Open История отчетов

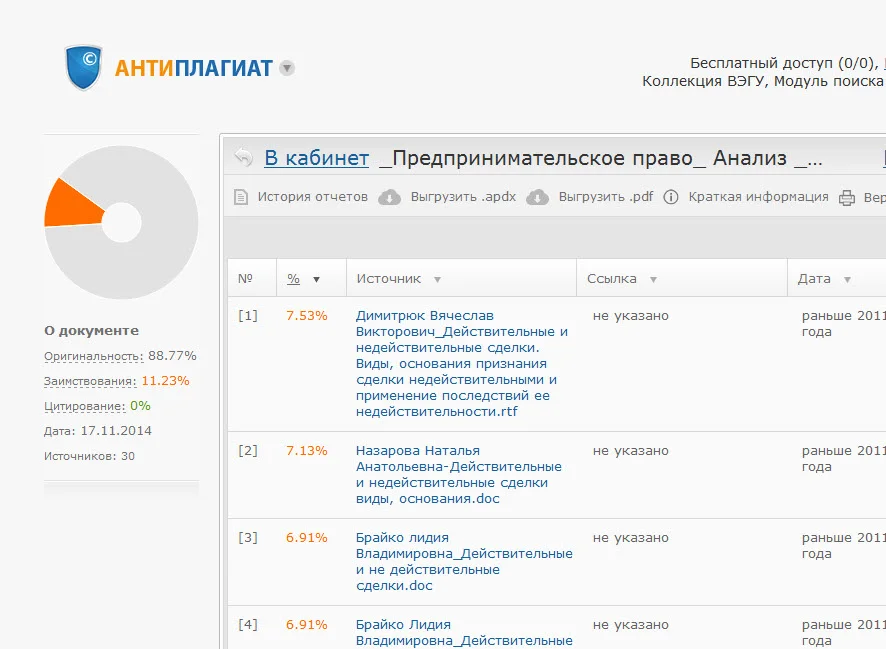[x=312, y=197]
